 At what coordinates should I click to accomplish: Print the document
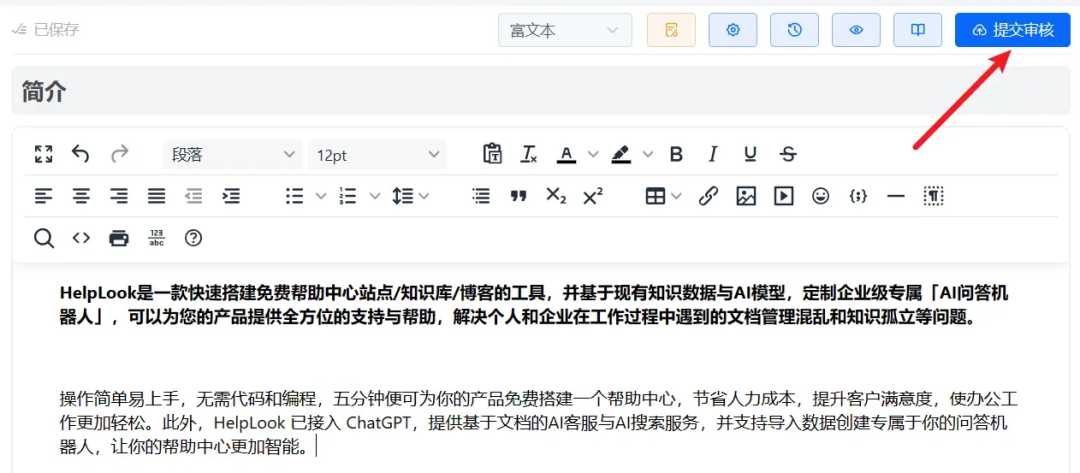pos(119,238)
